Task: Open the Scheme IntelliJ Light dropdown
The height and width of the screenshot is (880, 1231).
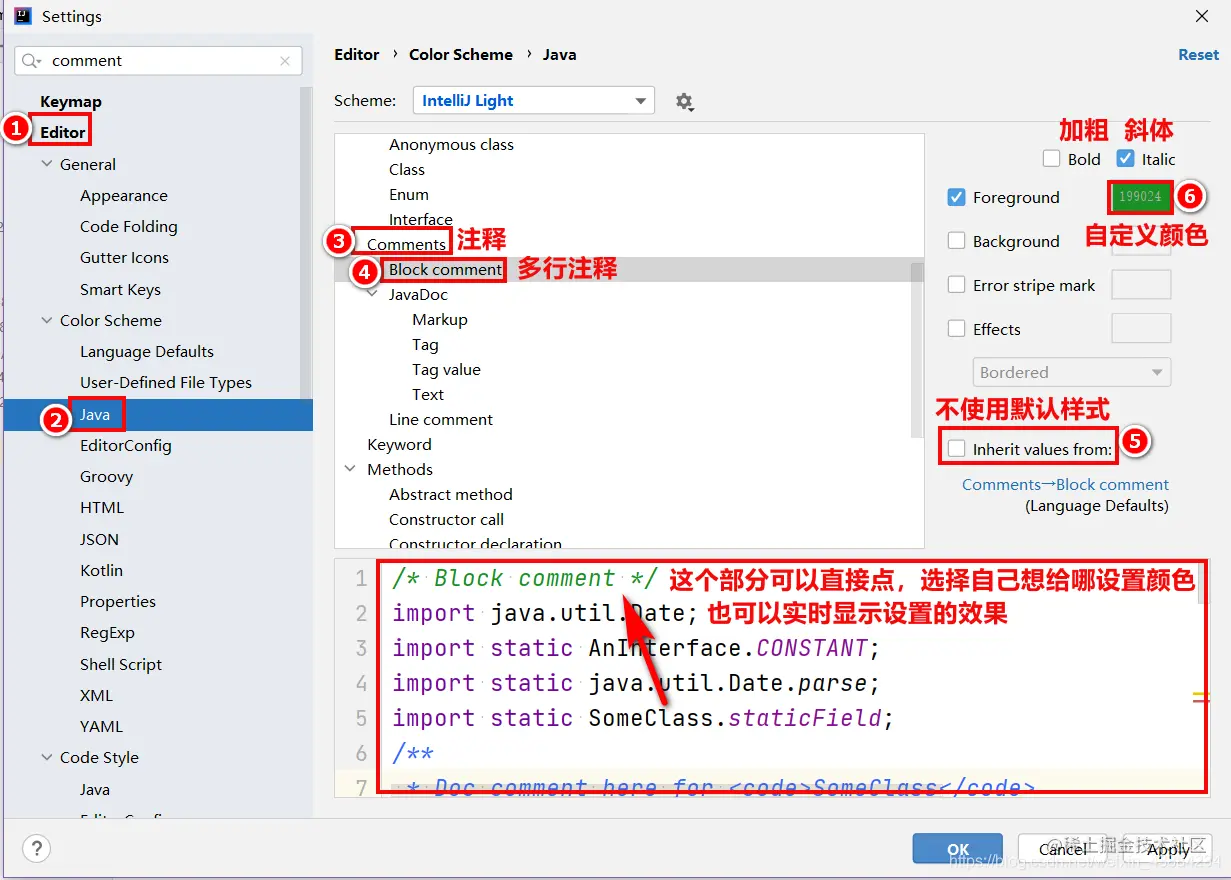Action: point(534,101)
